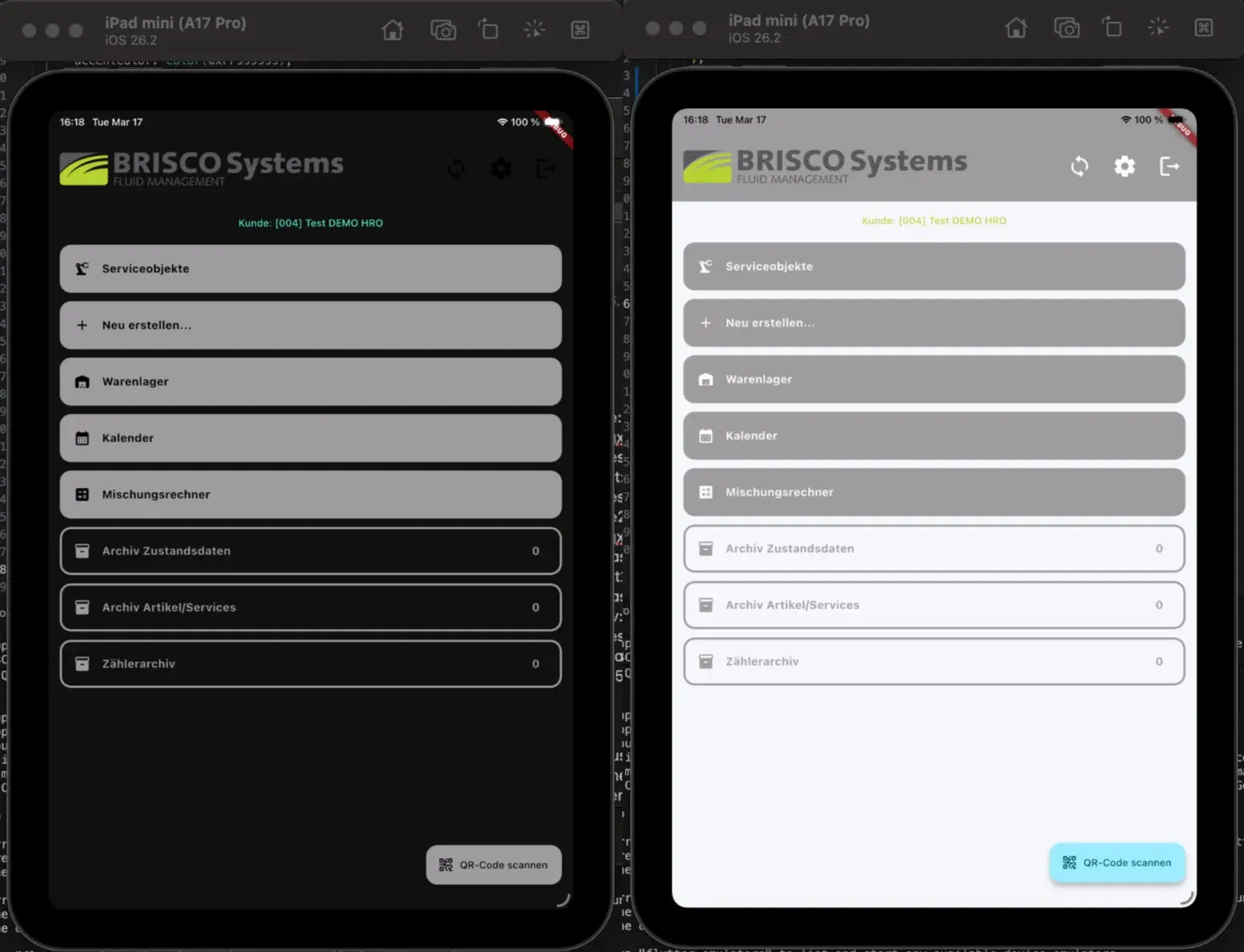Open Archiv Artikel/Services in dark mode

point(310,607)
